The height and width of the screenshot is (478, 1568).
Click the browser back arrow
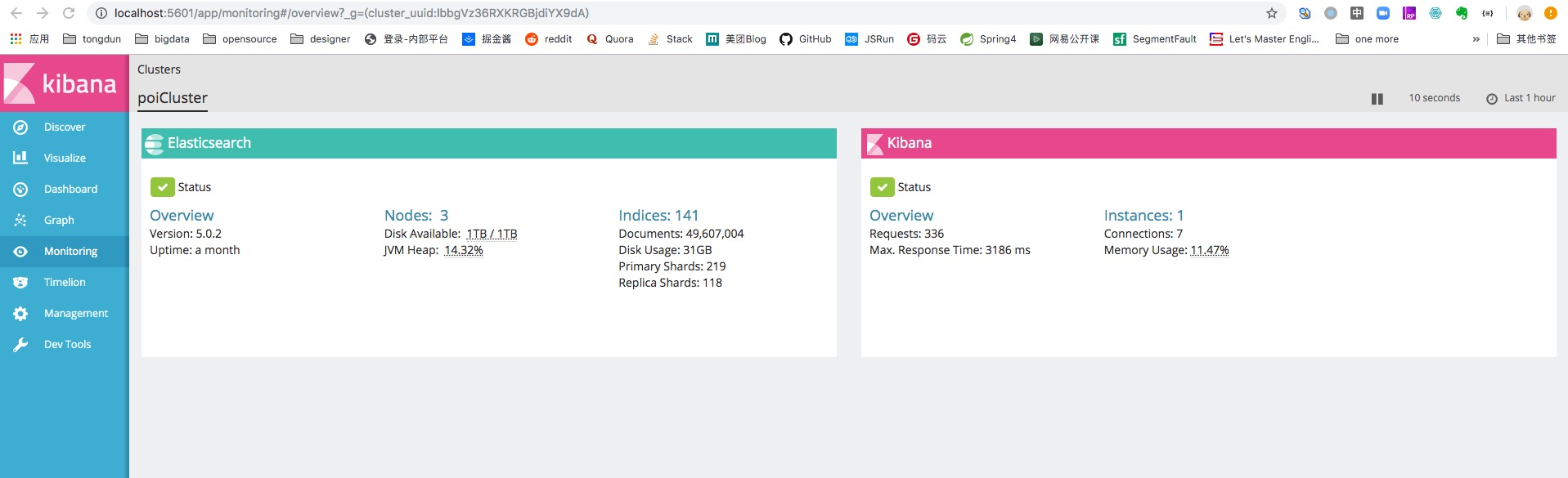(16, 13)
